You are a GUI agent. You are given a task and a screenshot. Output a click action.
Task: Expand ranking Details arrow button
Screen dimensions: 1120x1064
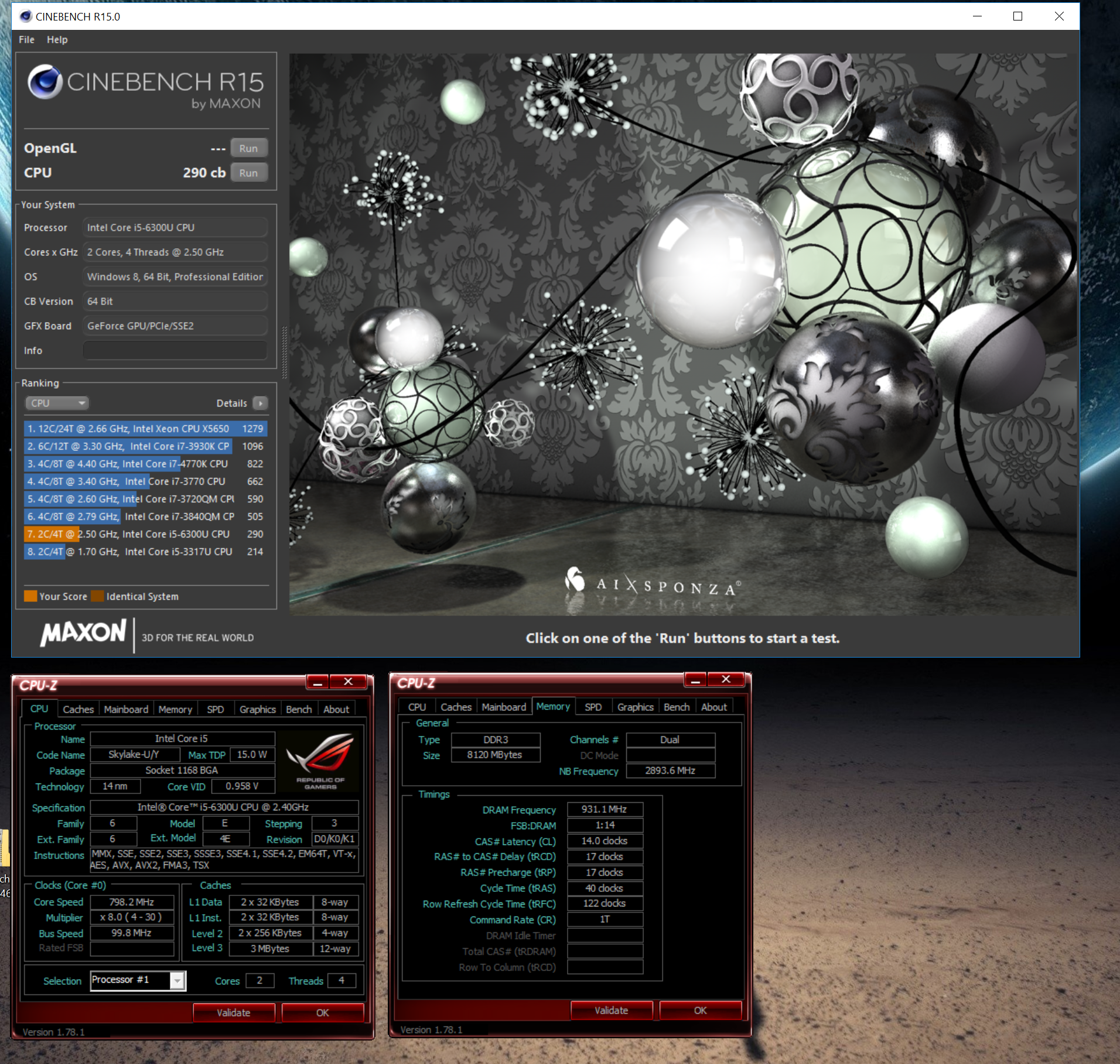[260, 403]
